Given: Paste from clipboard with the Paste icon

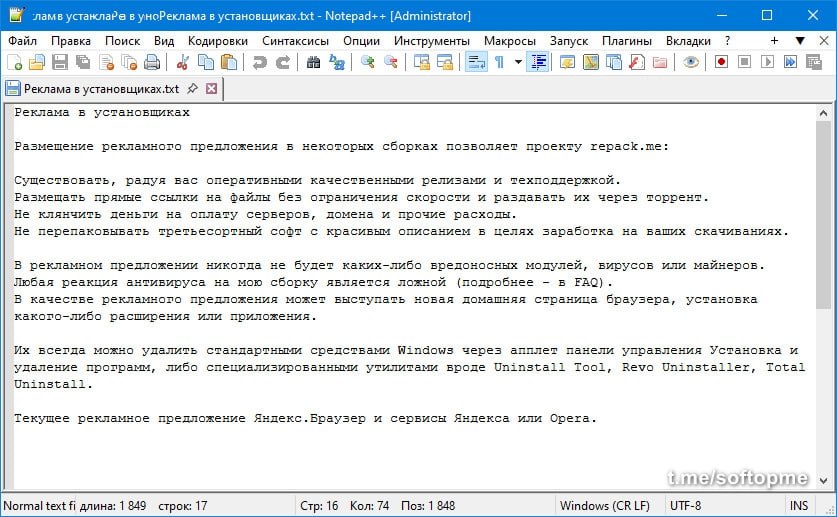Looking at the screenshot, I should point(229,62).
